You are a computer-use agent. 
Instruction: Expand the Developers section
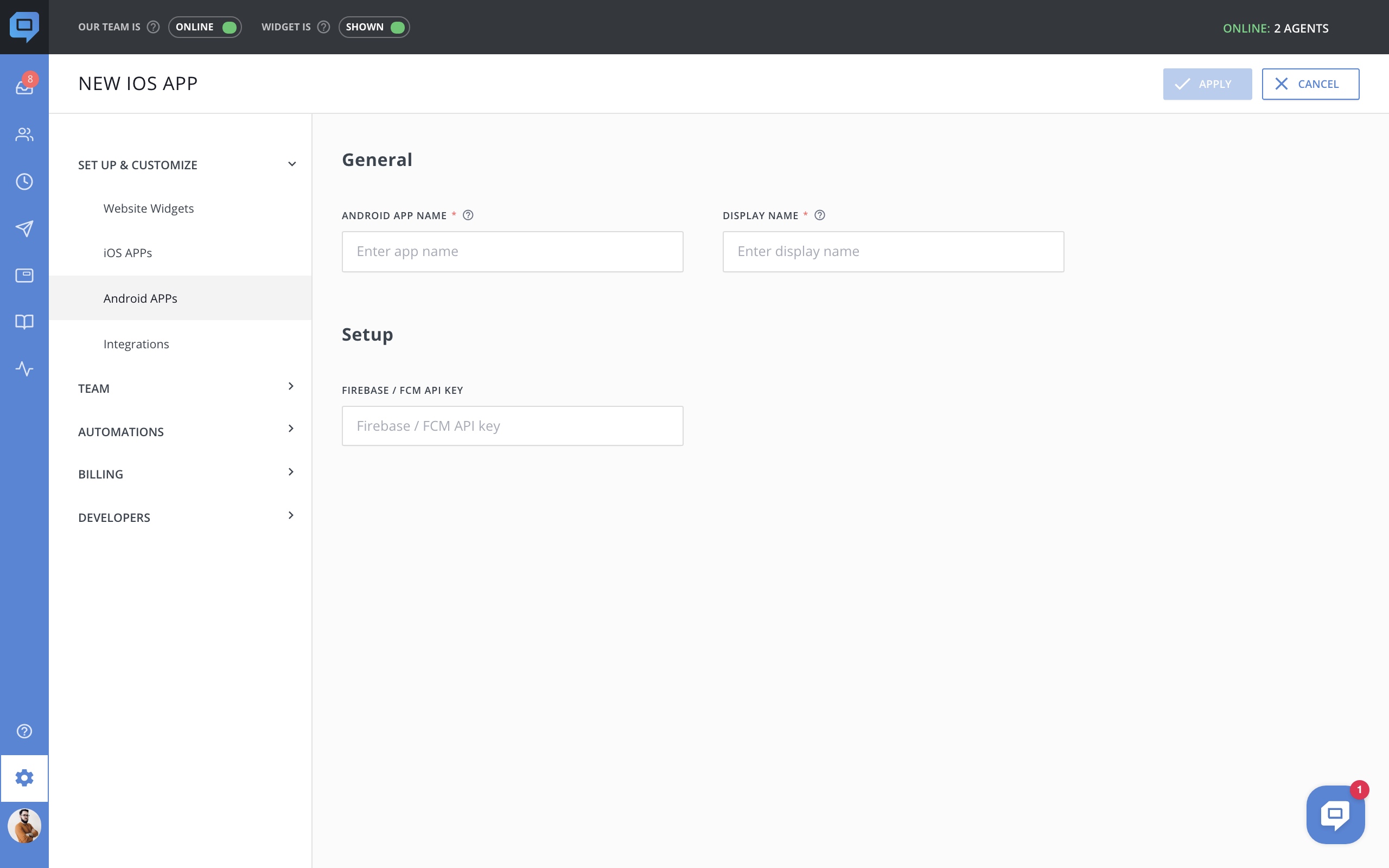click(187, 517)
